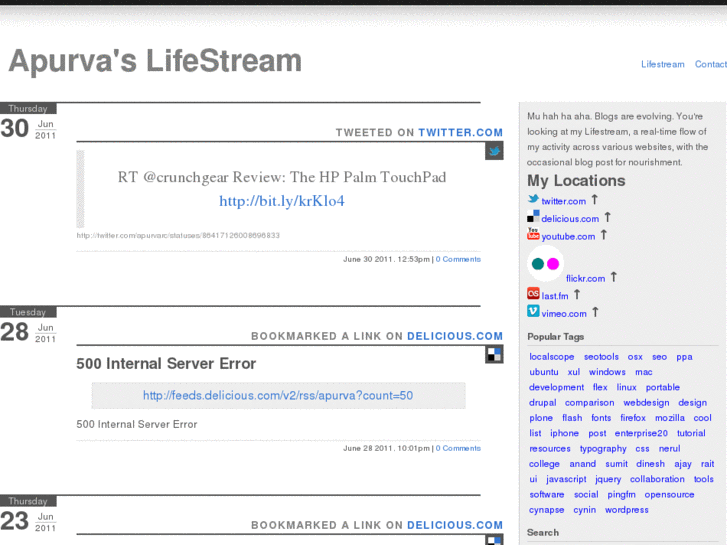Click the Delicious icon beside delicious.com
The width and height of the screenshot is (727, 545).
(533, 216)
